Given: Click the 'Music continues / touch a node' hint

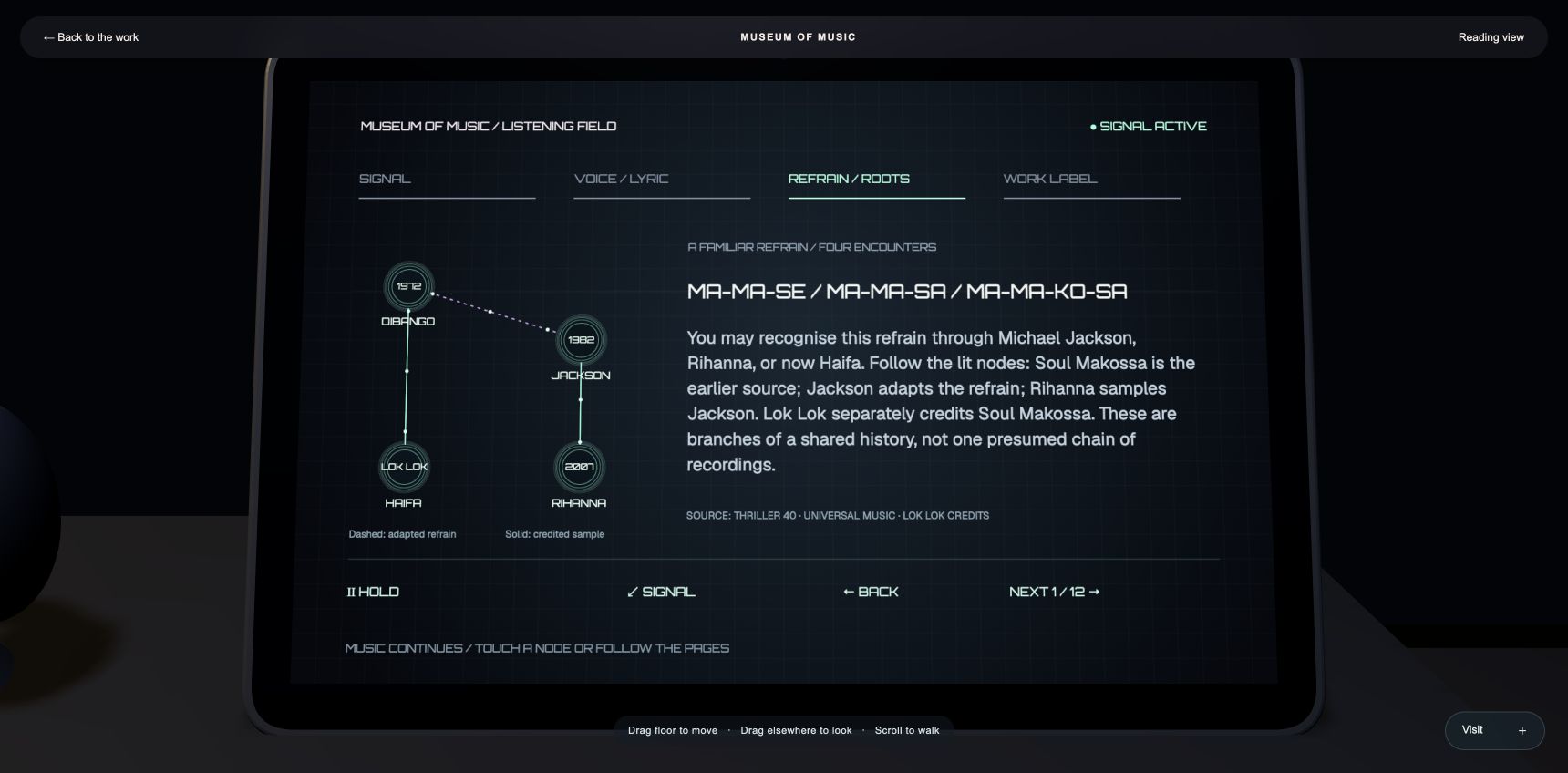Looking at the screenshot, I should click(537, 648).
